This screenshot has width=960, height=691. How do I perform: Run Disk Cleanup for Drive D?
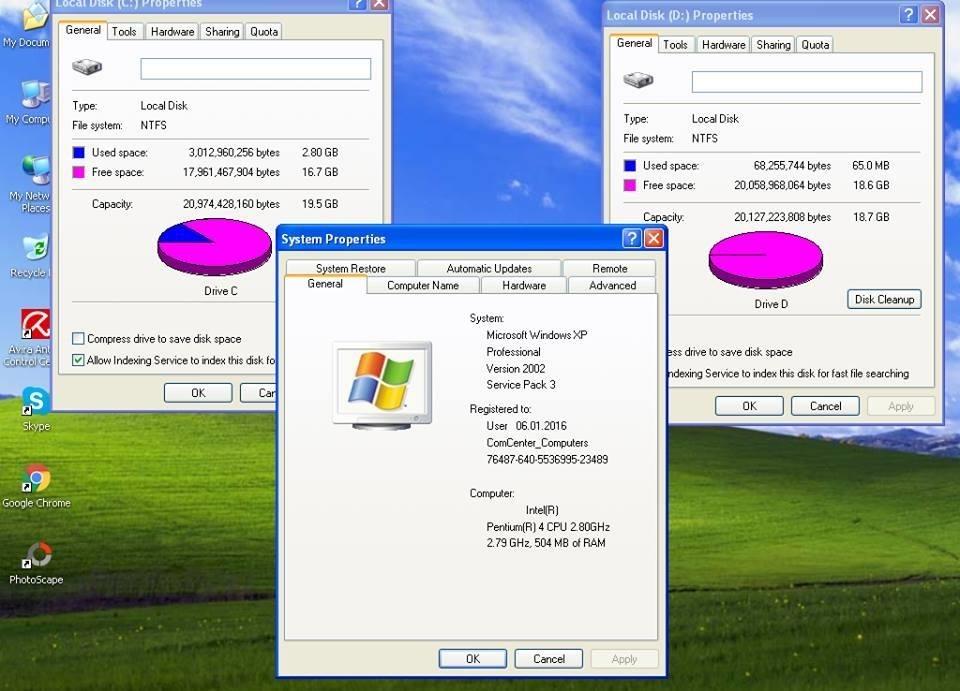click(884, 299)
